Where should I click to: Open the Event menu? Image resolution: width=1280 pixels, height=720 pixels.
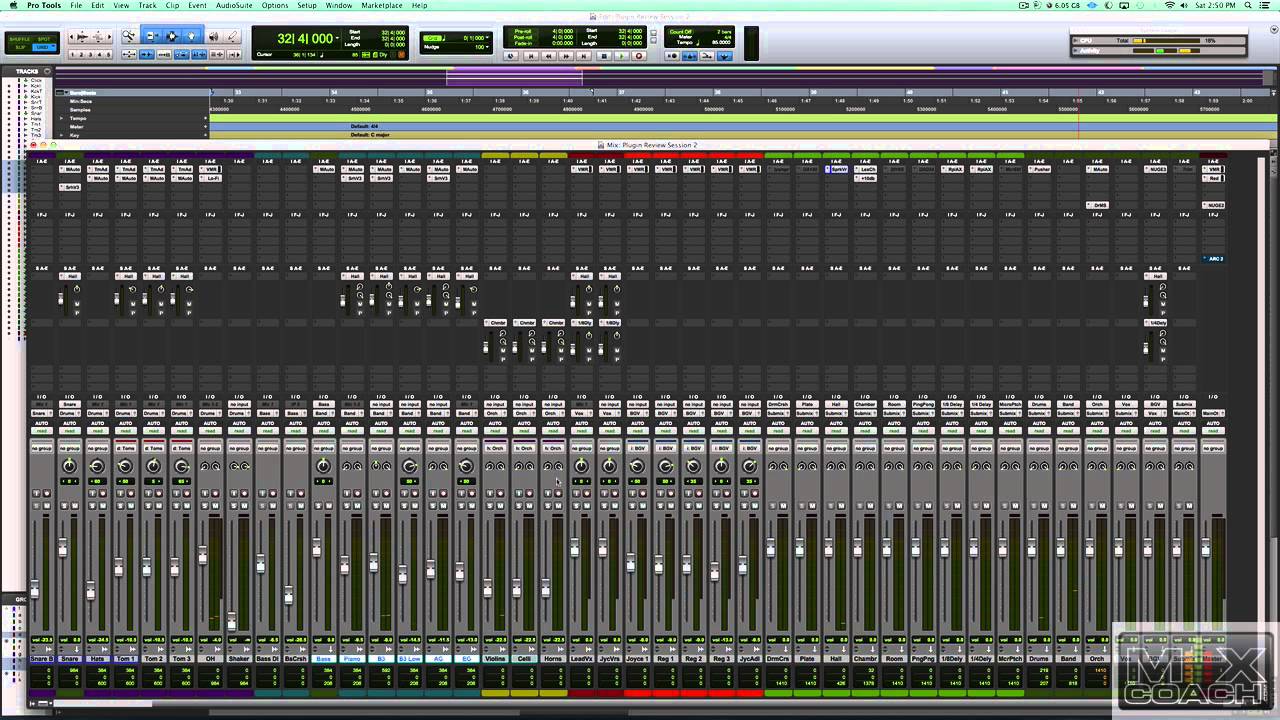[198, 5]
